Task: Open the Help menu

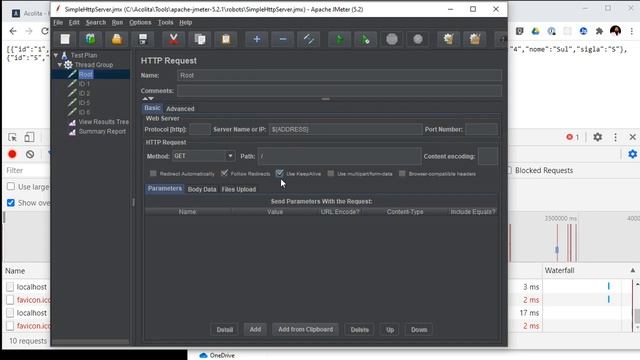Action: pyautogui.click(x=186, y=22)
